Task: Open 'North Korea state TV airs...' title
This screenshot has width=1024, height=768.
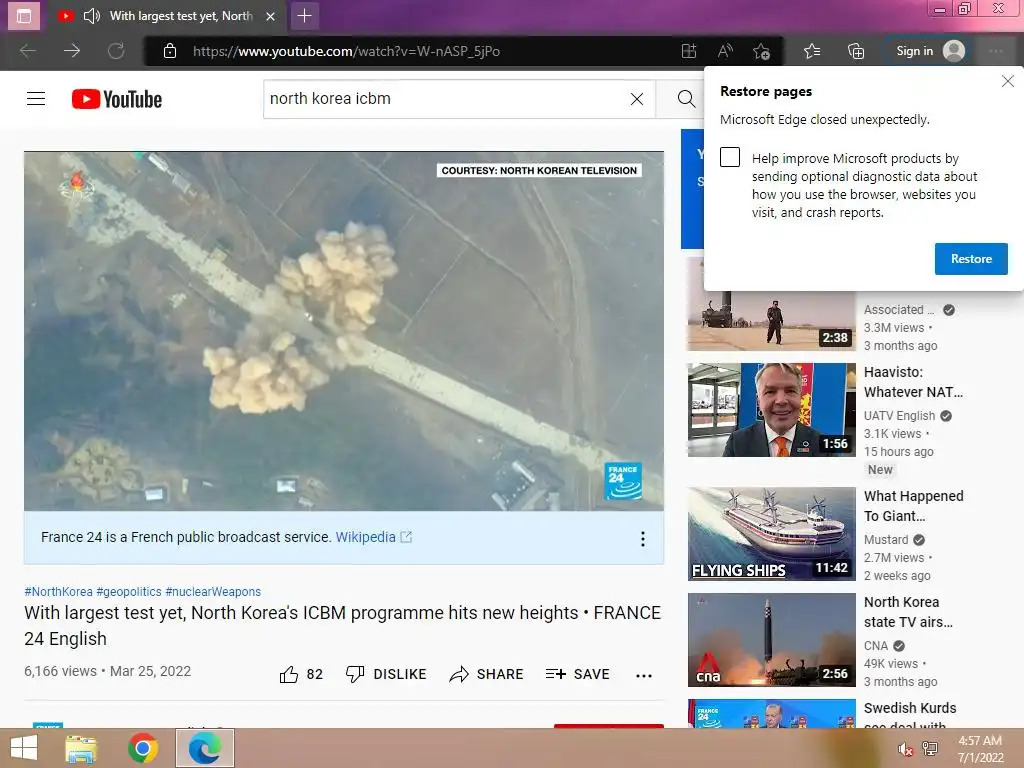Action: click(x=908, y=612)
